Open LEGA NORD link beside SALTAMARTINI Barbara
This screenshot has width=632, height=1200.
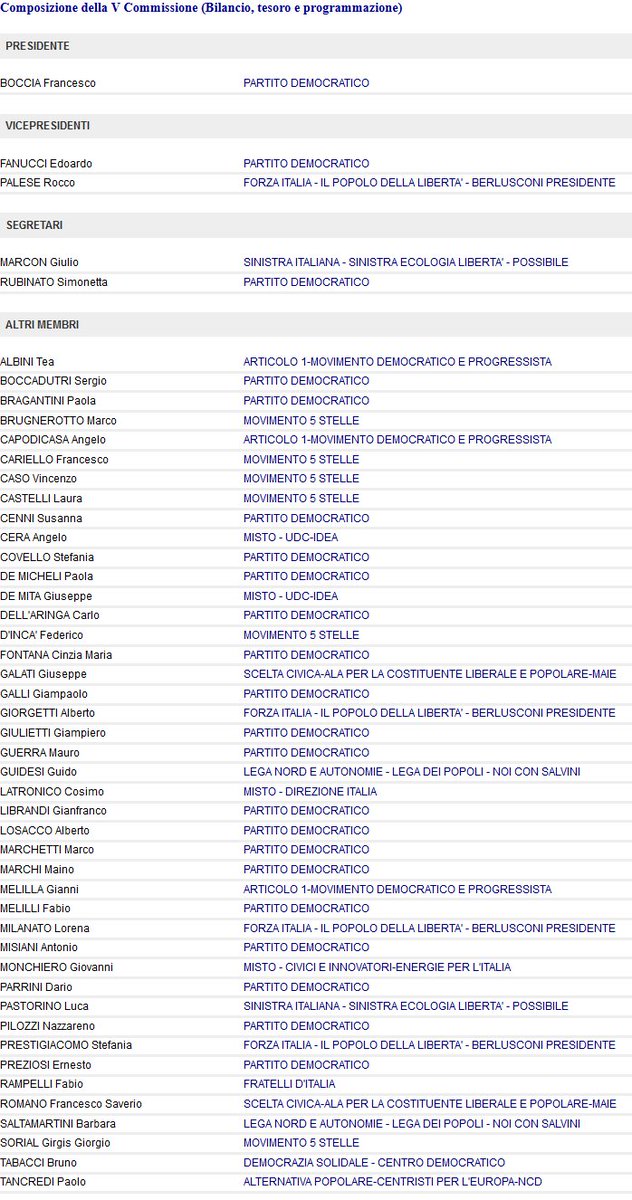click(x=412, y=1123)
